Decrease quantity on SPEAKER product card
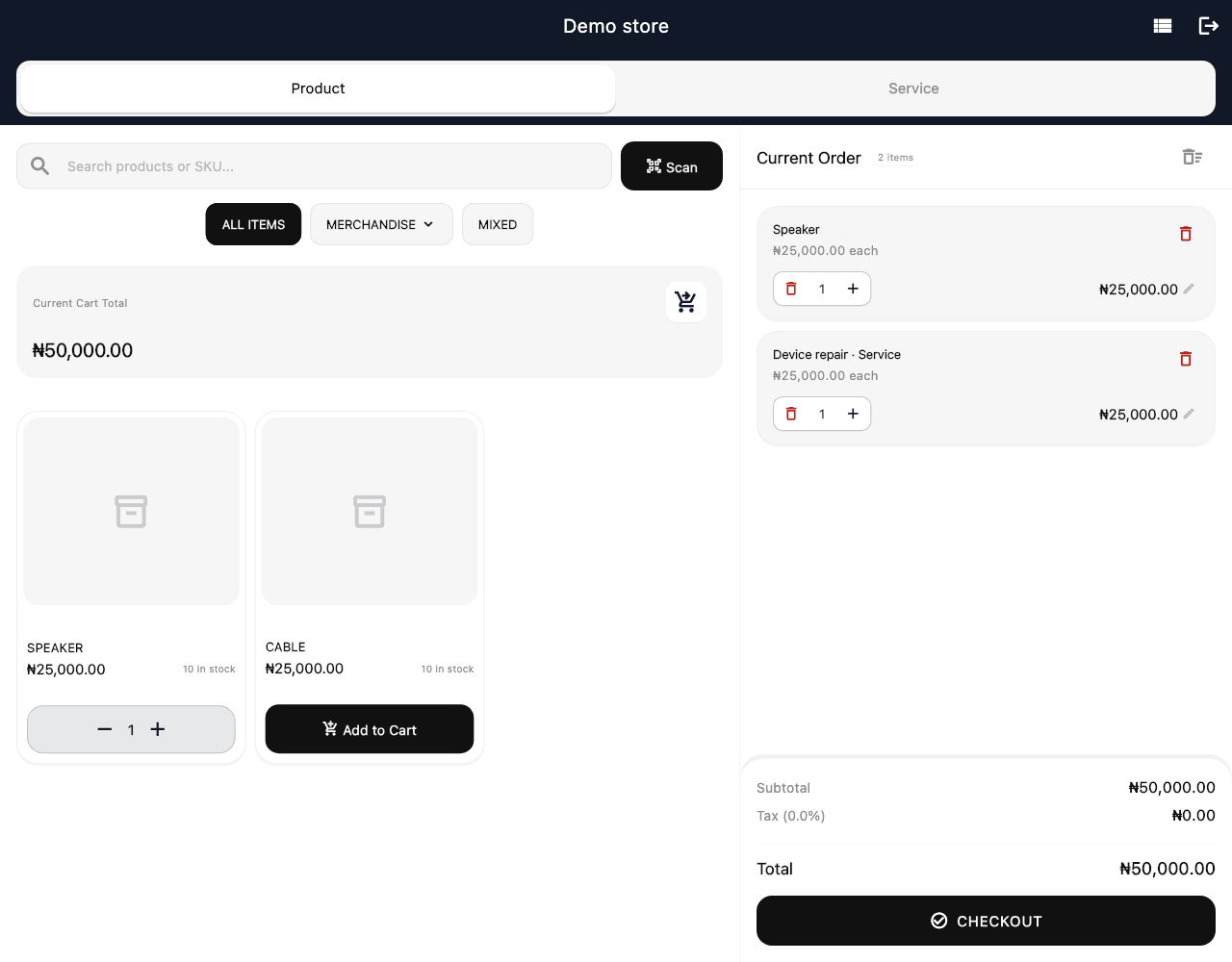This screenshot has height=962, width=1232. click(105, 729)
